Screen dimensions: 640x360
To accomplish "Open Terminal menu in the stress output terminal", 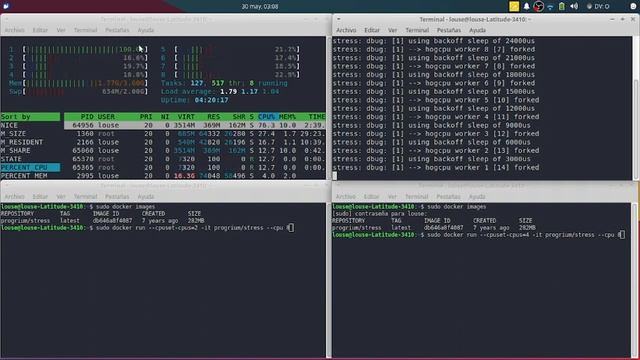I will click(x=417, y=30).
